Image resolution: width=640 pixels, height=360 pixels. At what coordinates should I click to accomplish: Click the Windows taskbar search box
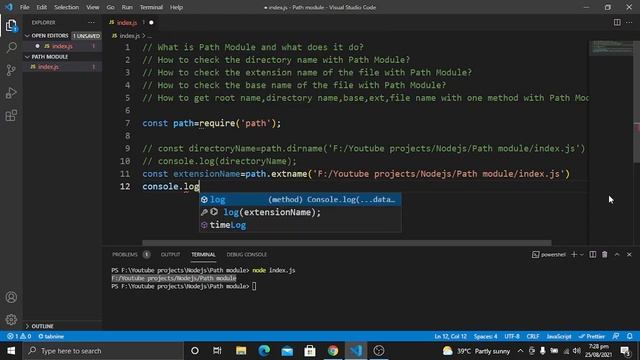(103, 351)
